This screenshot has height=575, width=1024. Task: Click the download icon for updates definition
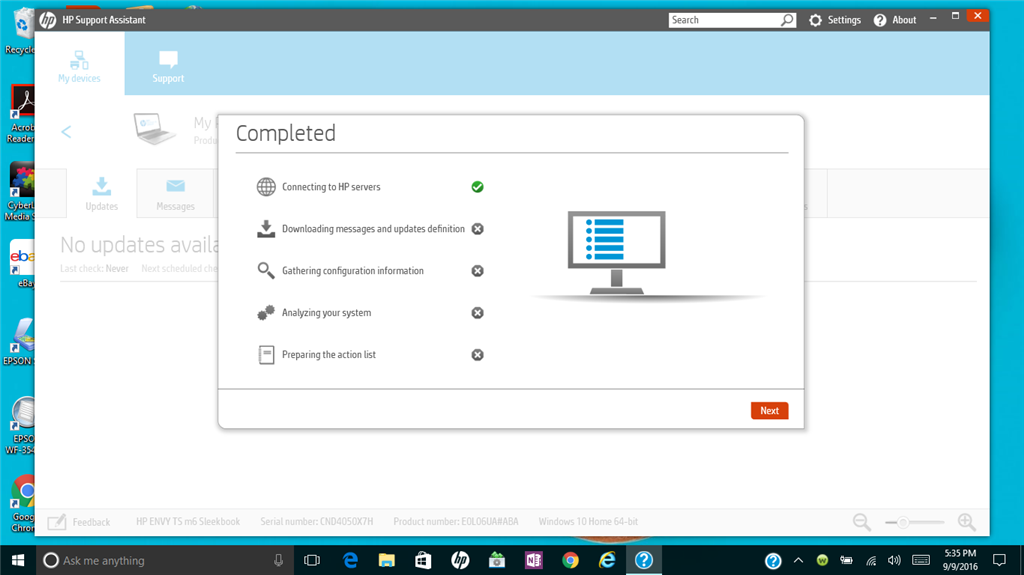point(266,229)
